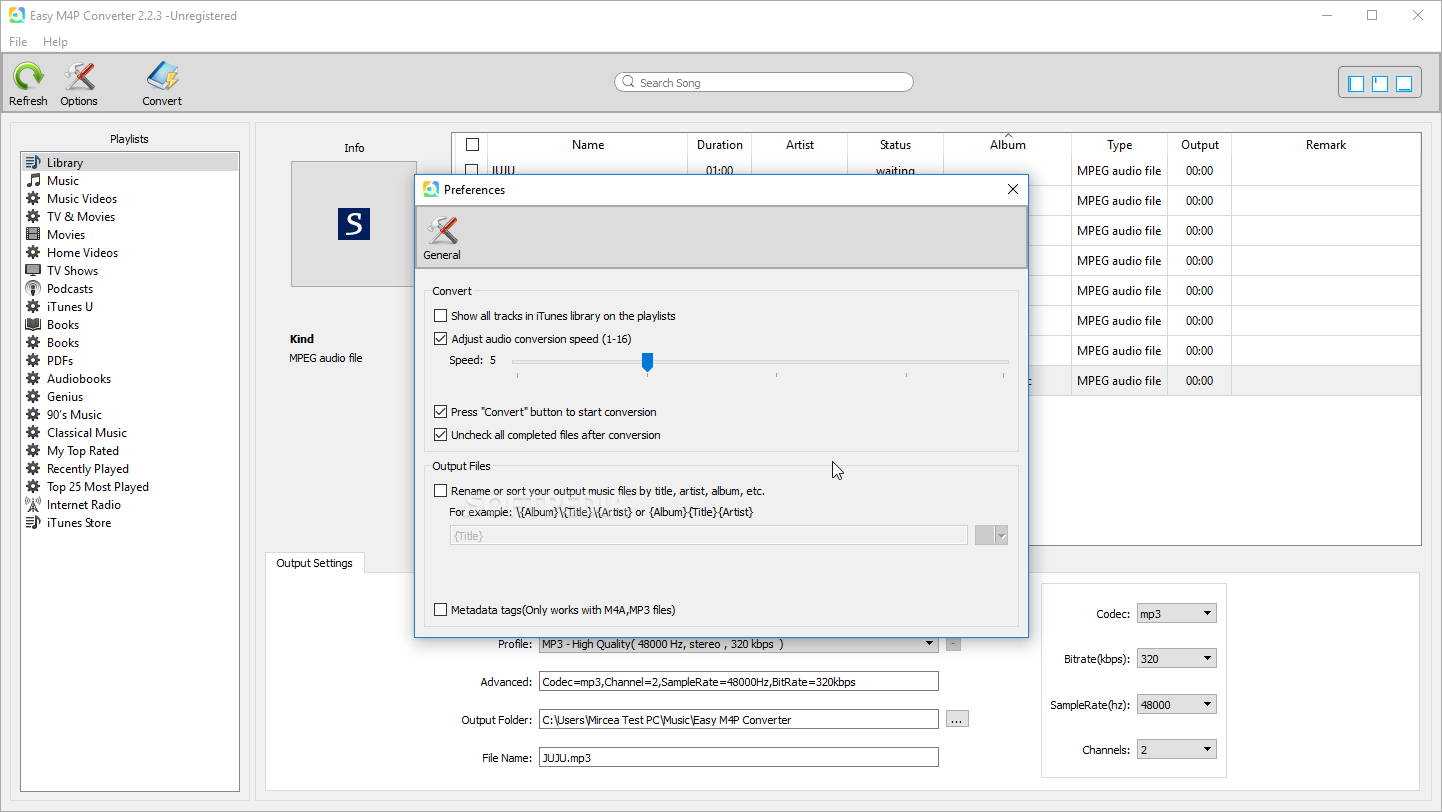Click the Advanced codec settings field
The image size is (1442, 812).
click(x=739, y=682)
